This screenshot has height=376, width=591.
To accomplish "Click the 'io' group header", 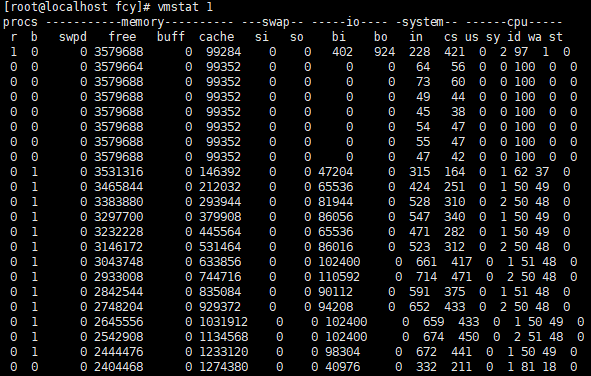I will tap(353, 22).
